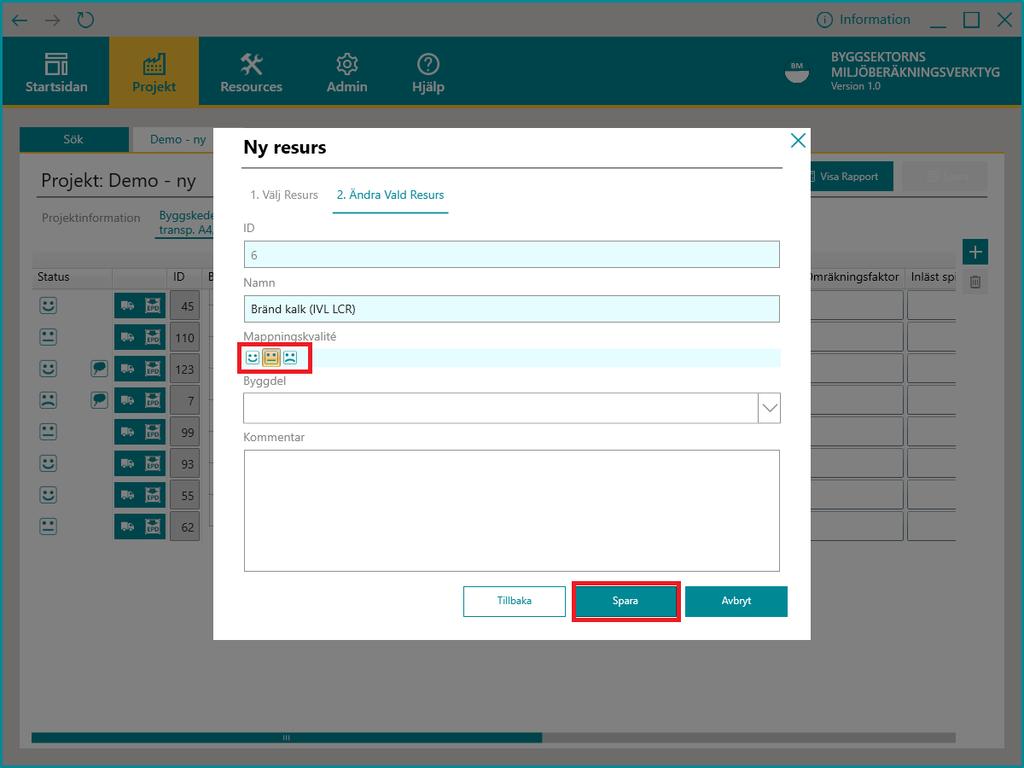Screen dimensions: 1024x768
Task: Click the Omräkningsfaktor column header
Action: click(856, 277)
